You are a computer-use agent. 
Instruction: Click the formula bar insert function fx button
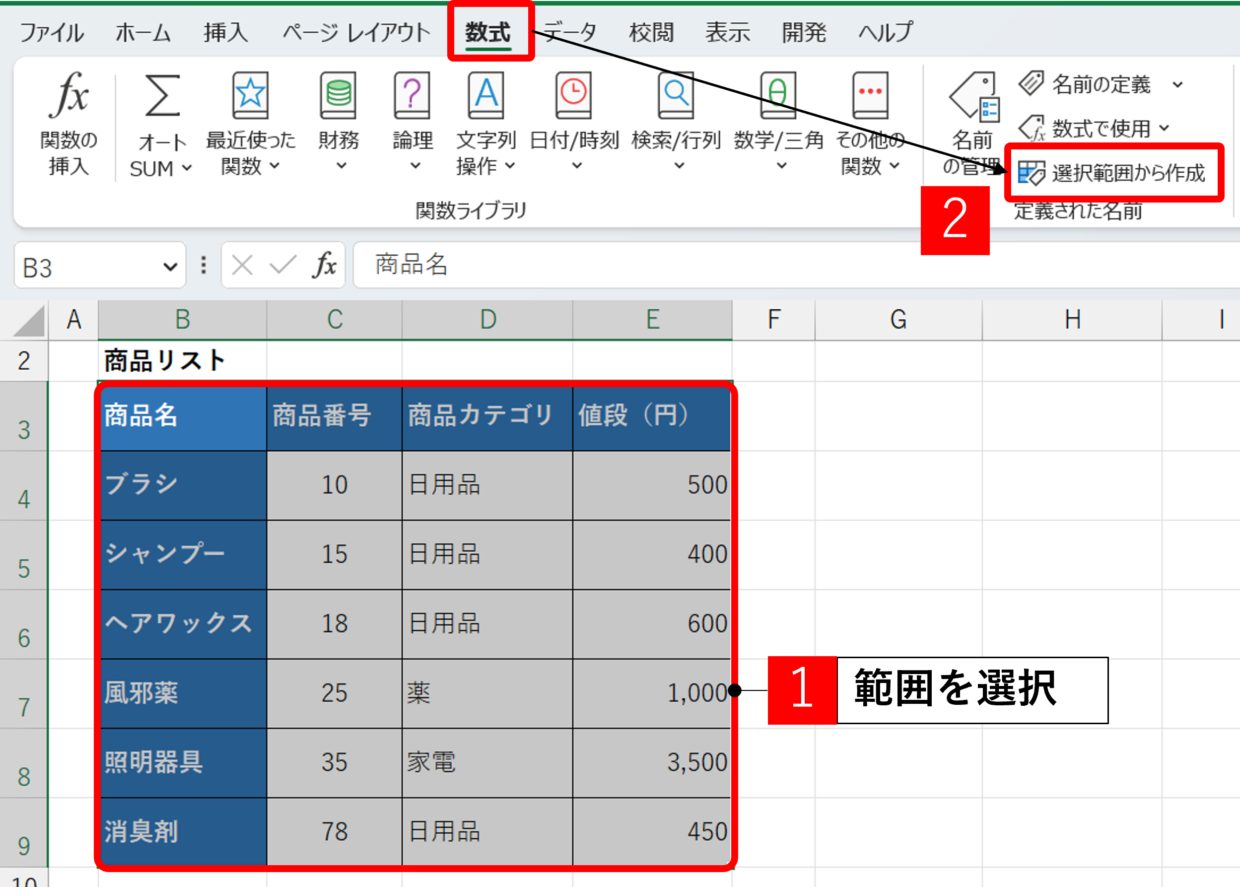coord(325,265)
